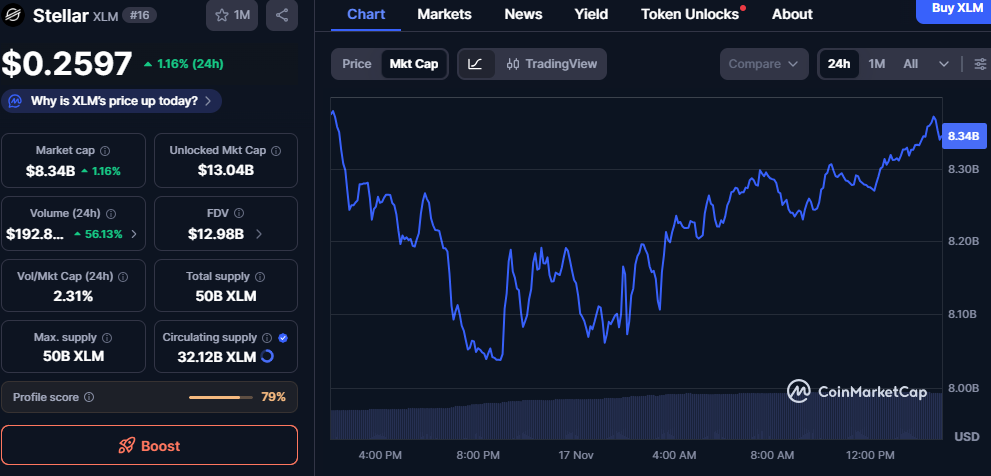The width and height of the screenshot is (991, 476).
Task: Click the verified badge on Circulating supply
Action: click(283, 338)
